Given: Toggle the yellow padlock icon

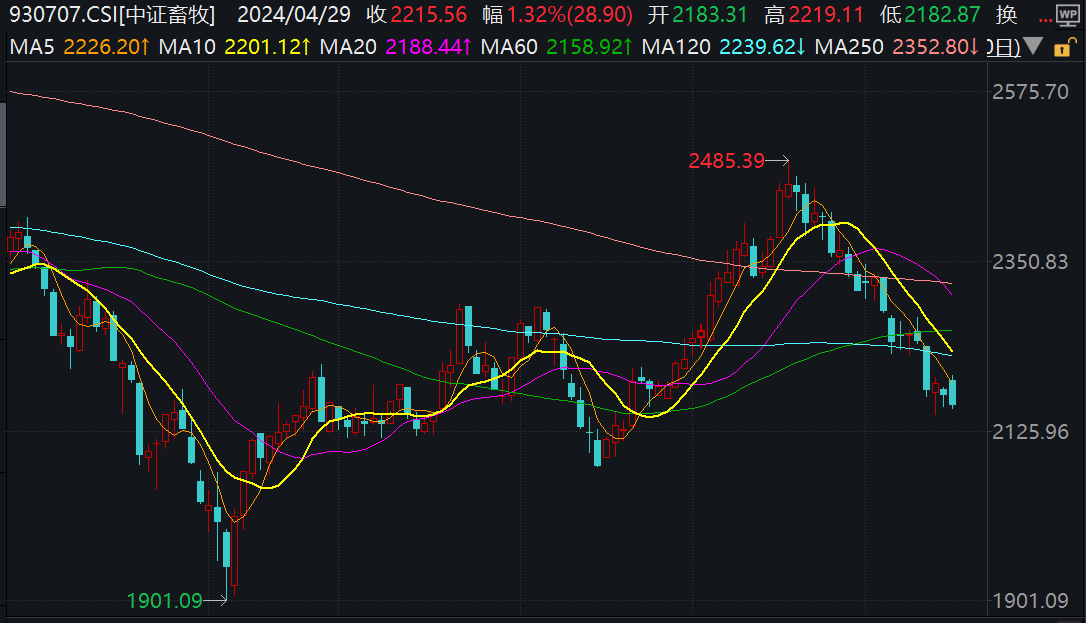Looking at the screenshot, I should [1064, 47].
